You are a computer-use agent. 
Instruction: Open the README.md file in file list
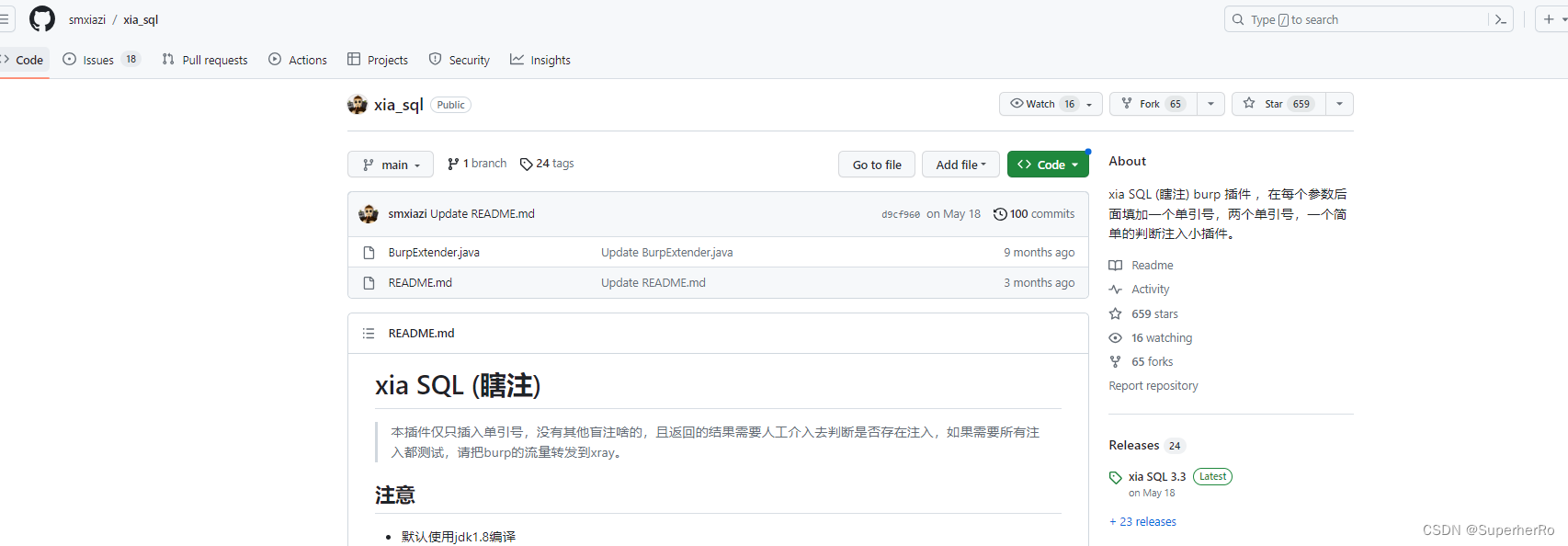pyautogui.click(x=420, y=283)
